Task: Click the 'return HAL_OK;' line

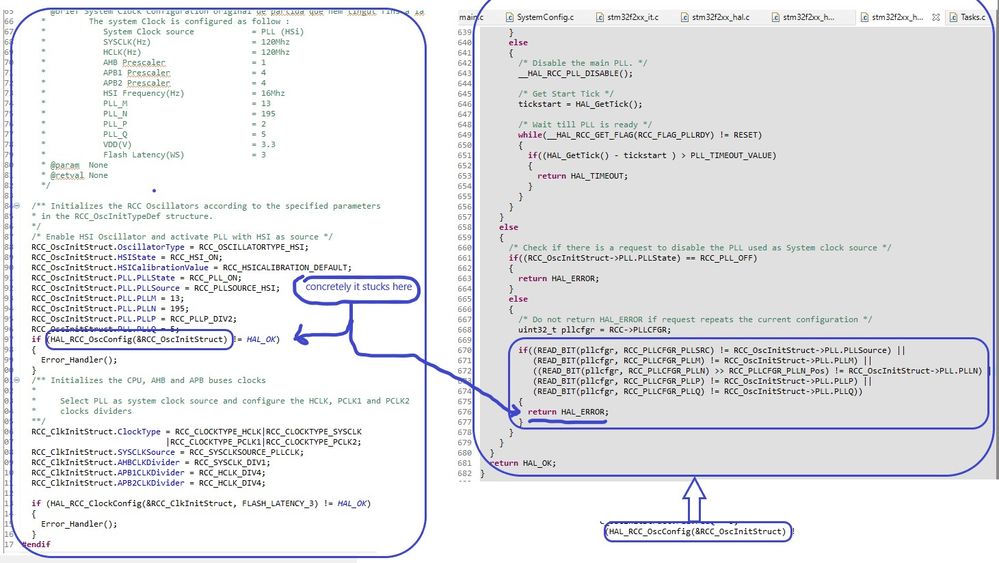Action: (523, 463)
